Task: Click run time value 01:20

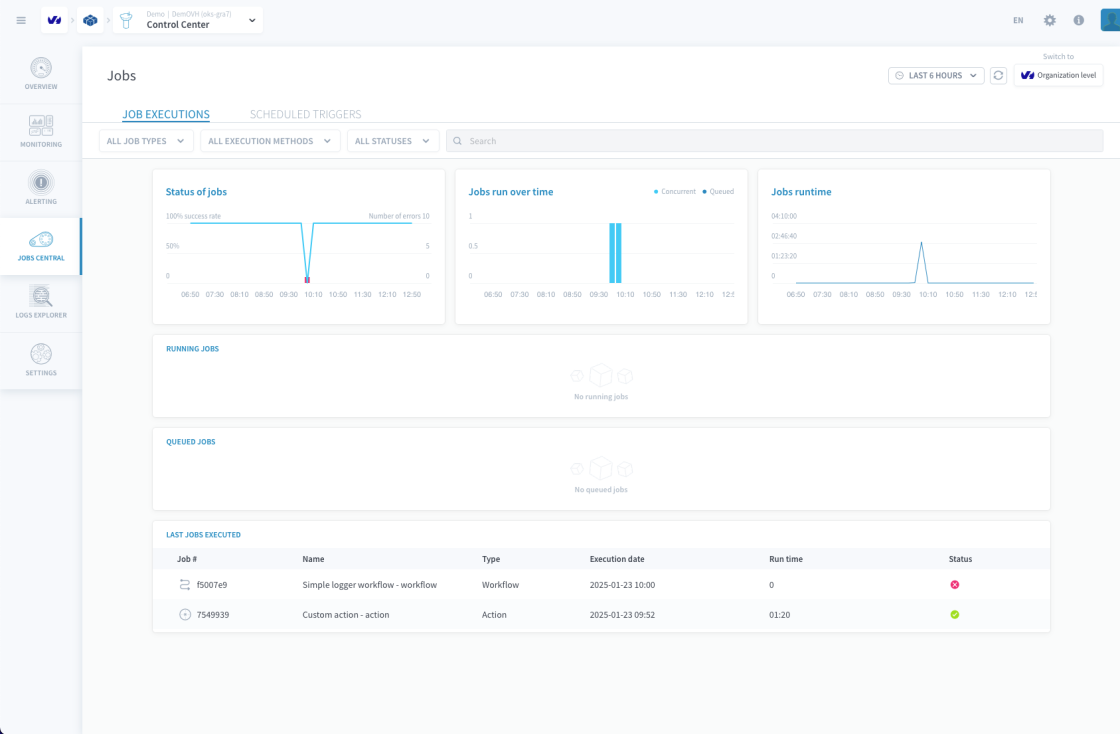Action: (x=779, y=615)
